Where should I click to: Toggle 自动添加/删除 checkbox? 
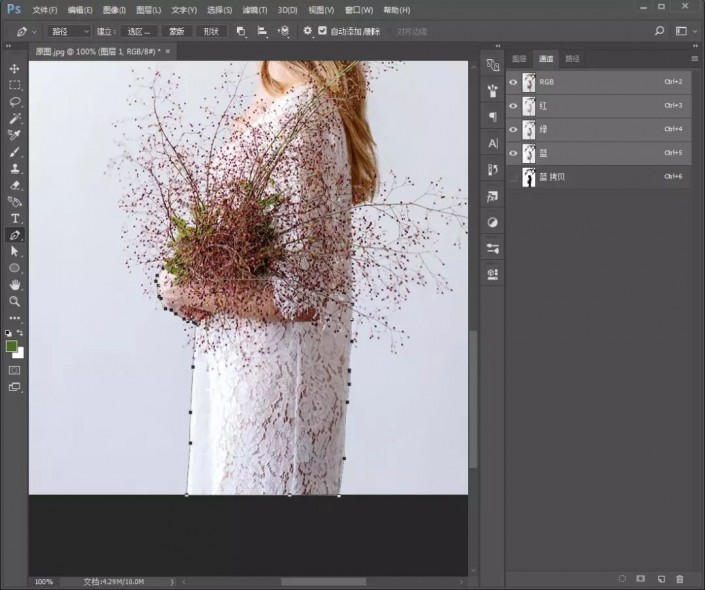point(322,31)
